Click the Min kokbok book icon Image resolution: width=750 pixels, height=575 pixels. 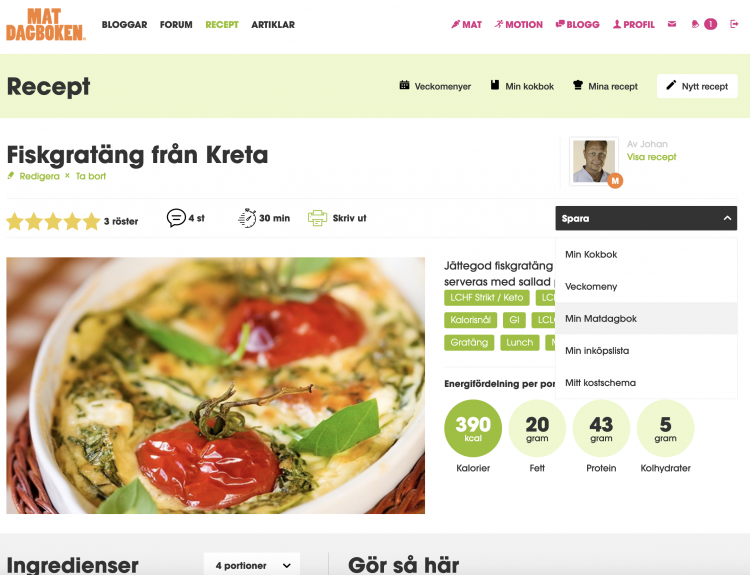[495, 85]
